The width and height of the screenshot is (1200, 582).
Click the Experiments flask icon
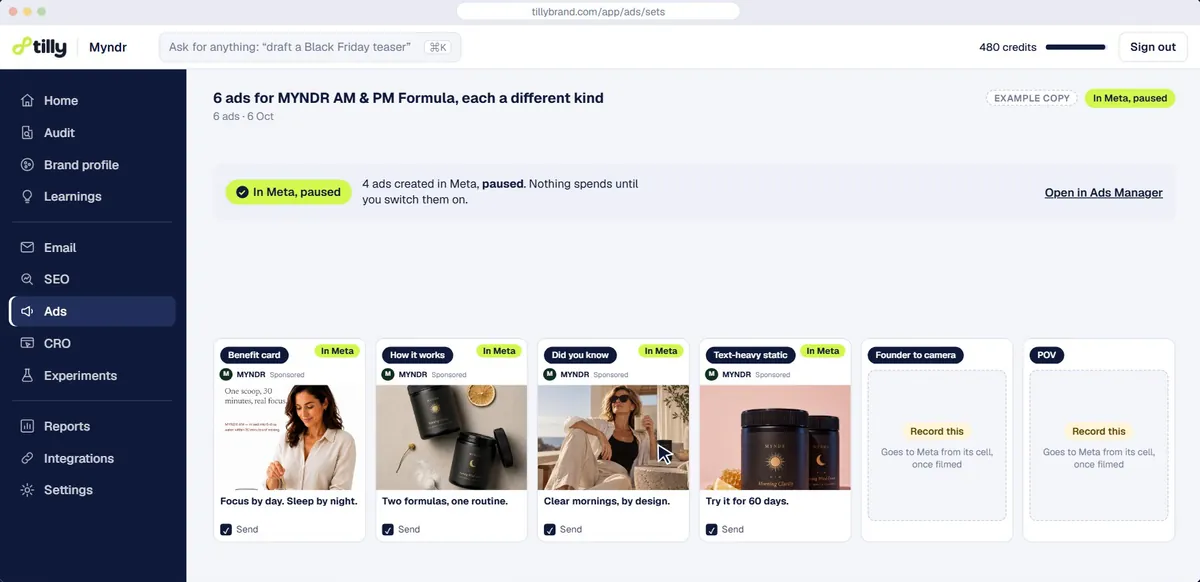(x=27, y=376)
